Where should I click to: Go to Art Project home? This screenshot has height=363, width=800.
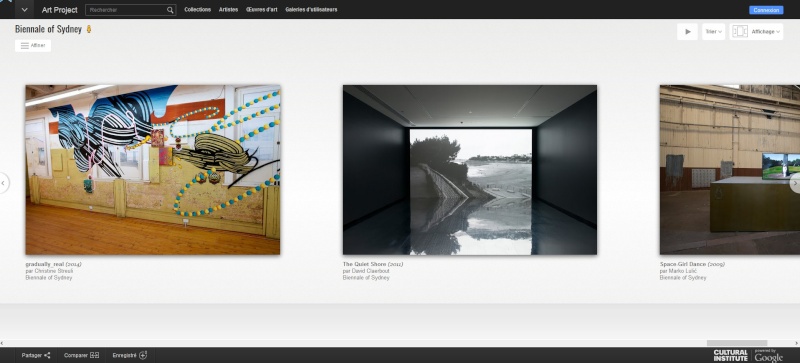click(60, 10)
